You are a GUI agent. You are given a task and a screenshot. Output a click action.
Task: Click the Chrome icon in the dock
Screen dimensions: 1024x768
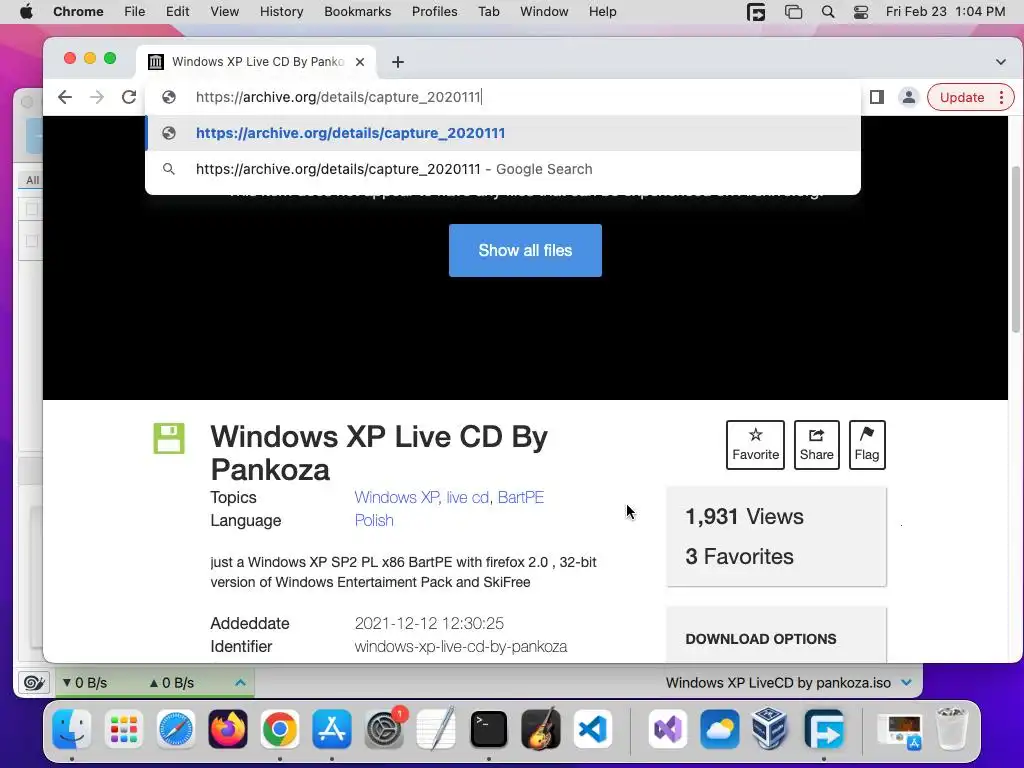[280, 729]
